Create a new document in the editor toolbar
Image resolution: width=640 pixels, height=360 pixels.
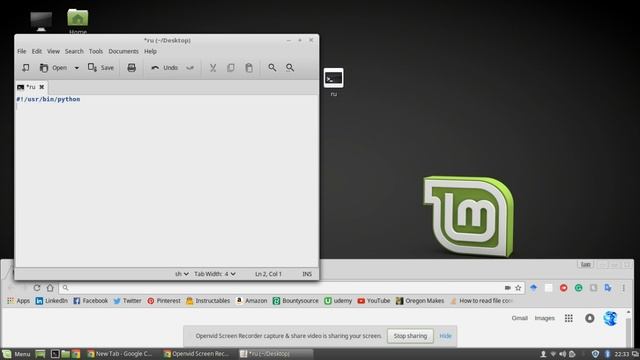tap(26, 68)
